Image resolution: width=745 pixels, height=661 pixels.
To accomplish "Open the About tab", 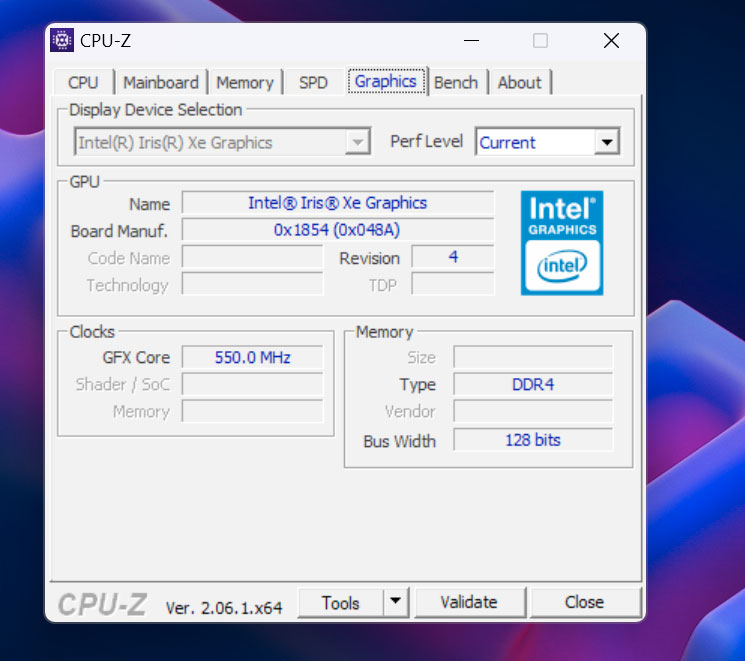I will pyautogui.click(x=519, y=82).
